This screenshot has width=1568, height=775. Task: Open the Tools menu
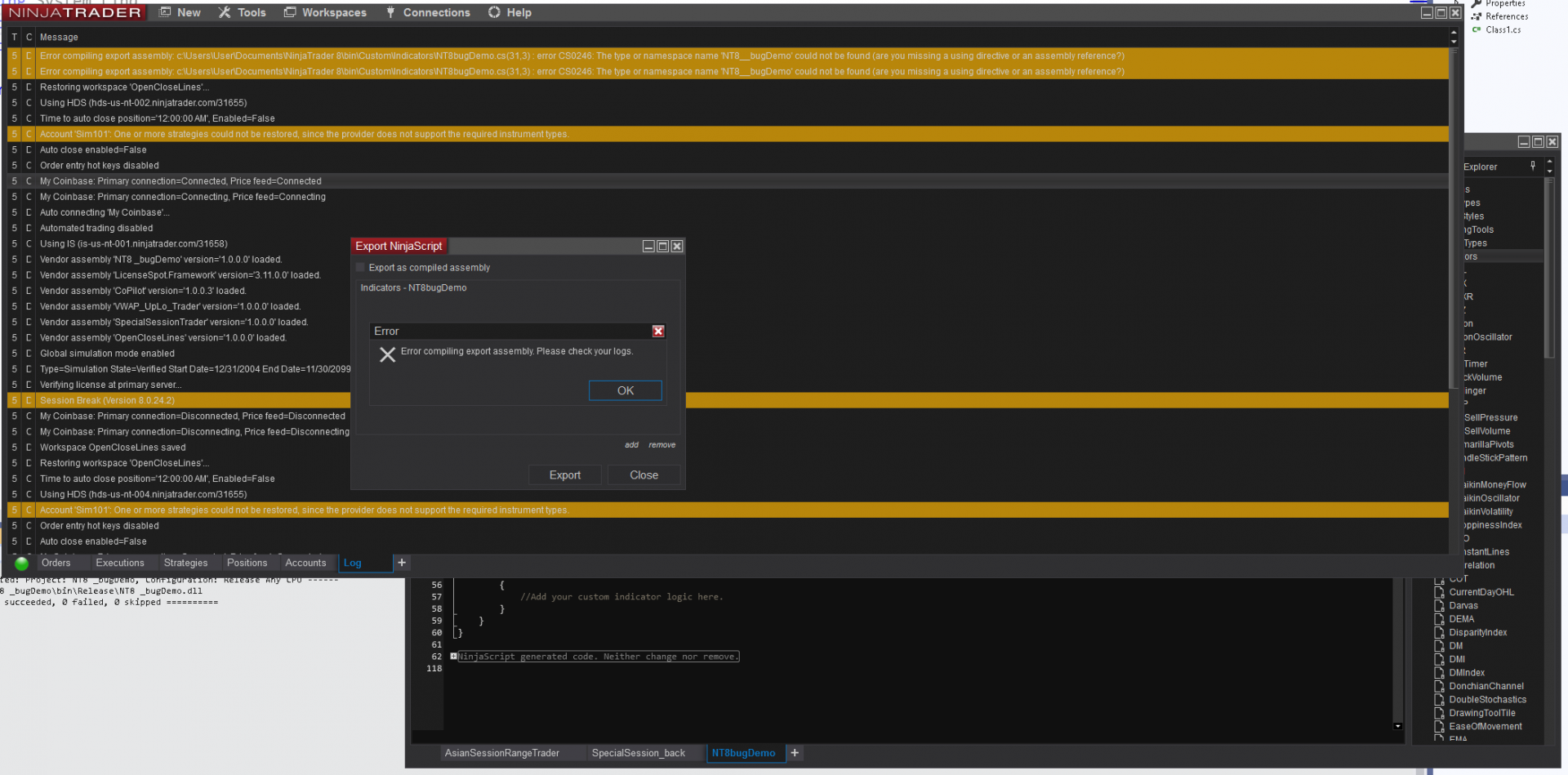click(243, 12)
